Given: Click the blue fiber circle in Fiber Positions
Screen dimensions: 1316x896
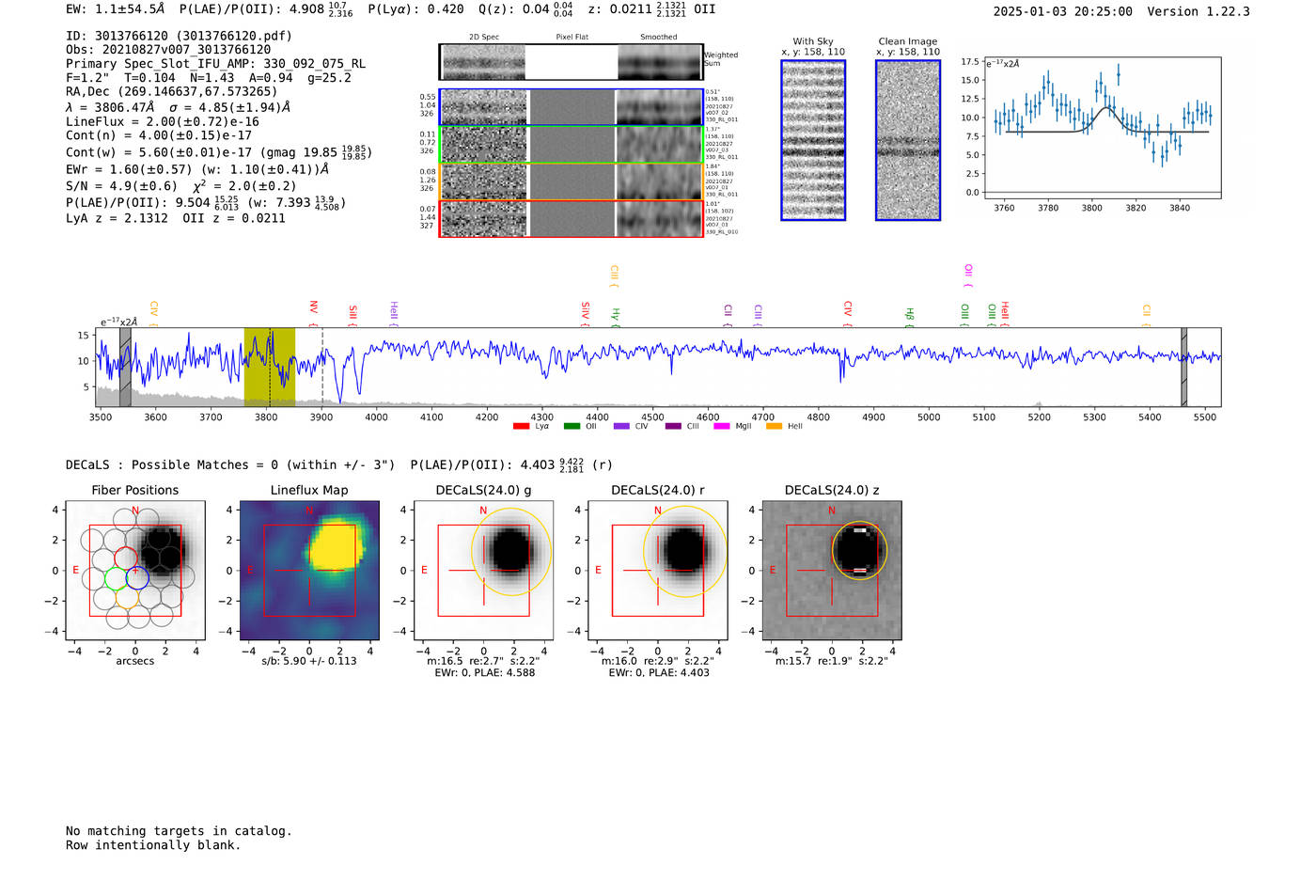Looking at the screenshot, I should [137, 578].
